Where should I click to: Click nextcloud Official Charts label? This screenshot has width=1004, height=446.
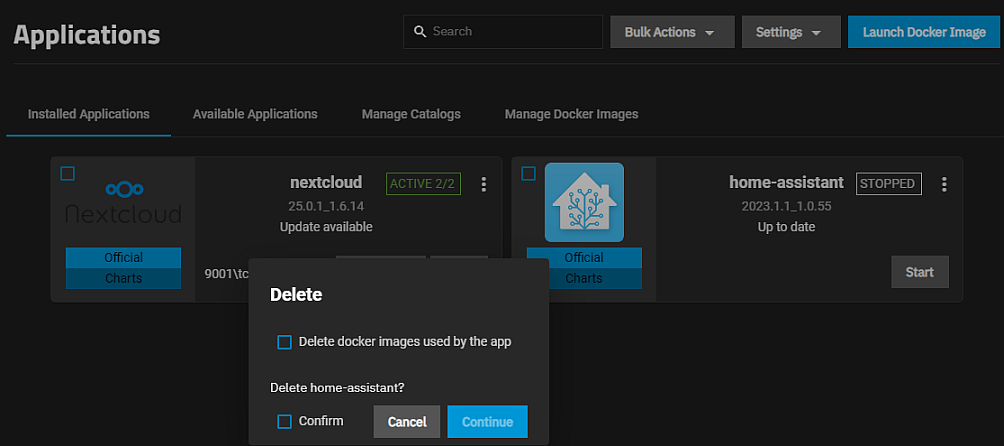coord(124,268)
